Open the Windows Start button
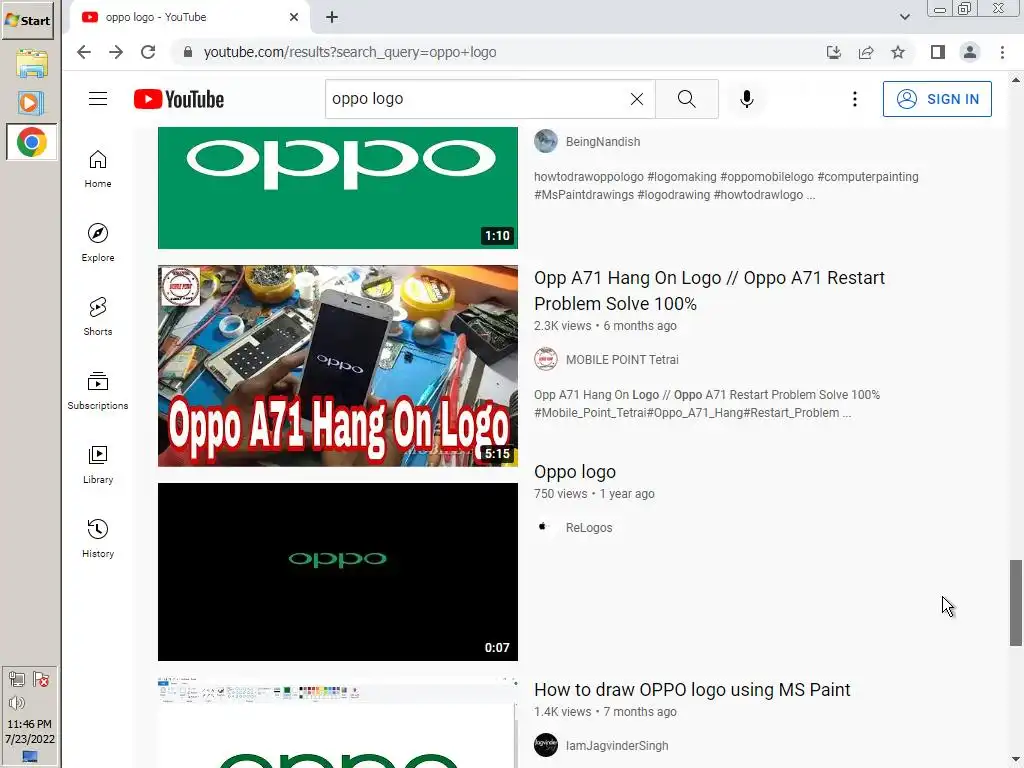This screenshot has width=1024, height=768. pyautogui.click(x=27, y=20)
